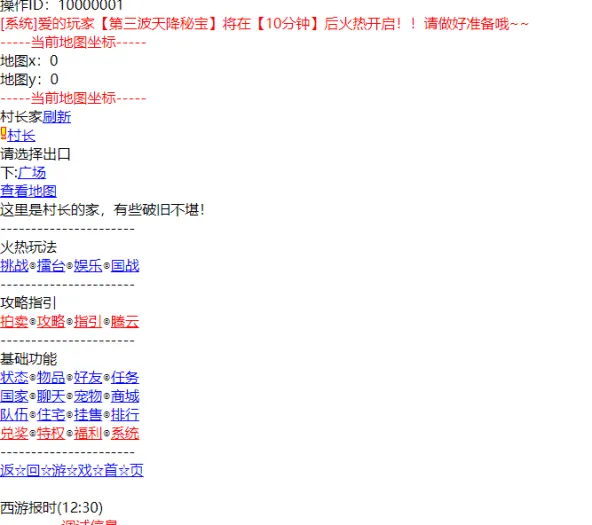Click the 基础功能 section heading
Image resolution: width=592 pixels, height=525 pixels.
[28, 359]
